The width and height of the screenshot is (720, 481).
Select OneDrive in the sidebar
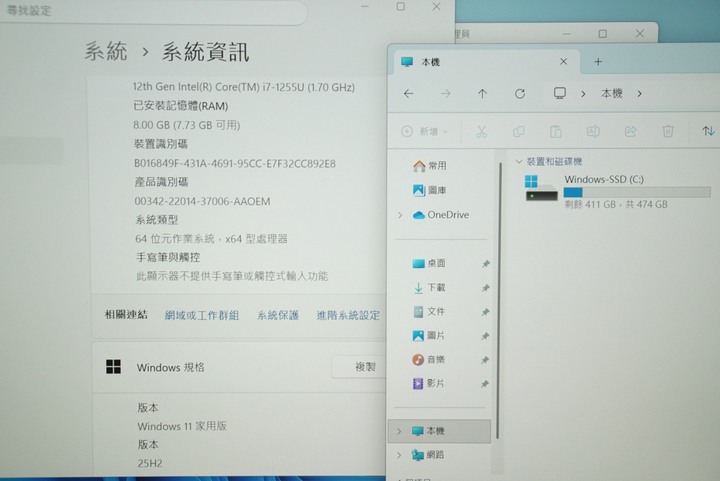441,215
